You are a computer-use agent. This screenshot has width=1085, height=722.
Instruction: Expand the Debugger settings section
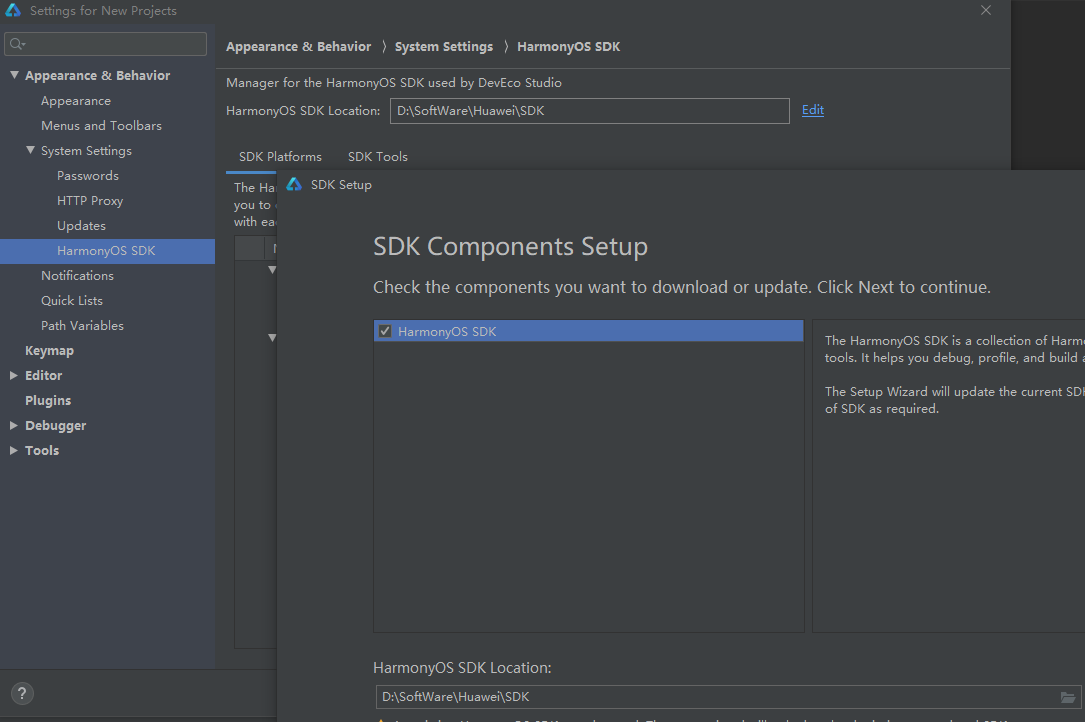click(x=14, y=426)
